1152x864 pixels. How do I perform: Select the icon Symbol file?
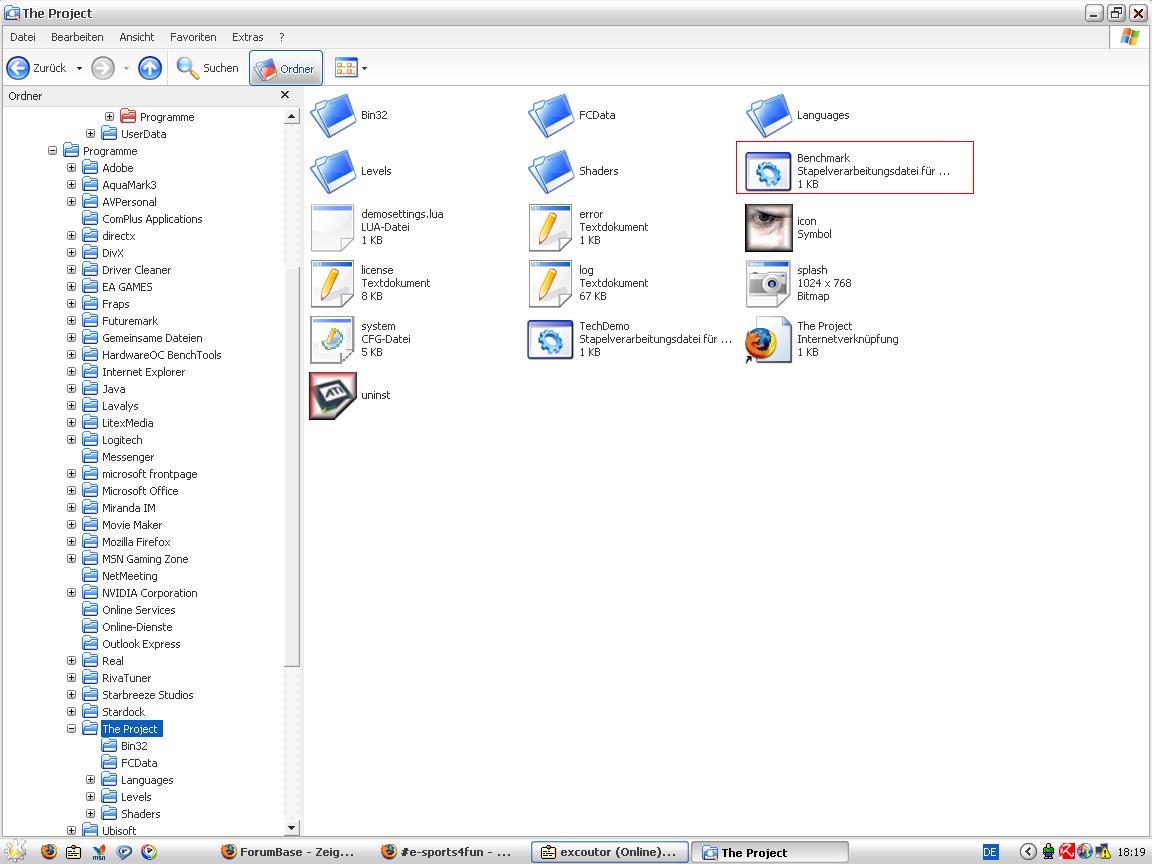768,228
